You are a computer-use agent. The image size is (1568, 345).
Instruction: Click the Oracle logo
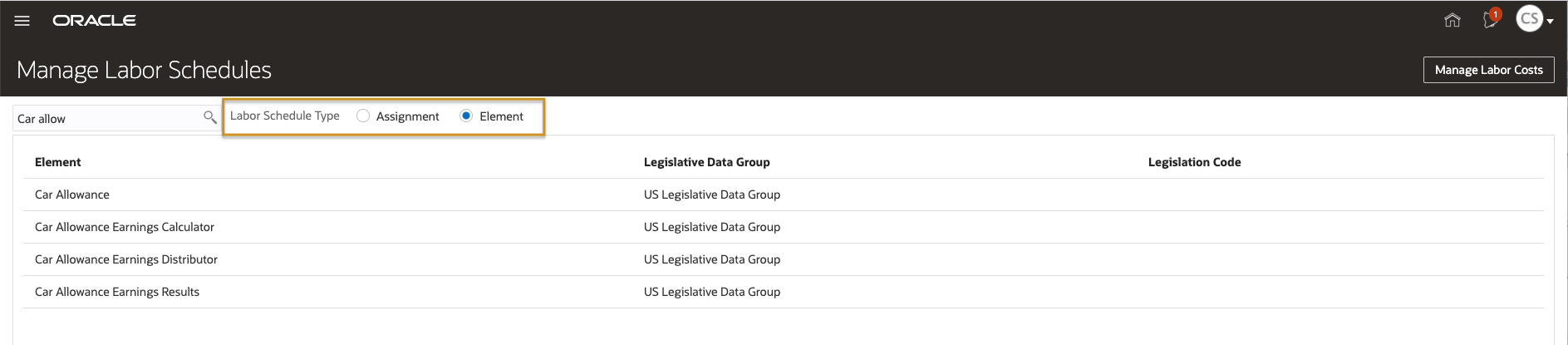click(x=95, y=21)
